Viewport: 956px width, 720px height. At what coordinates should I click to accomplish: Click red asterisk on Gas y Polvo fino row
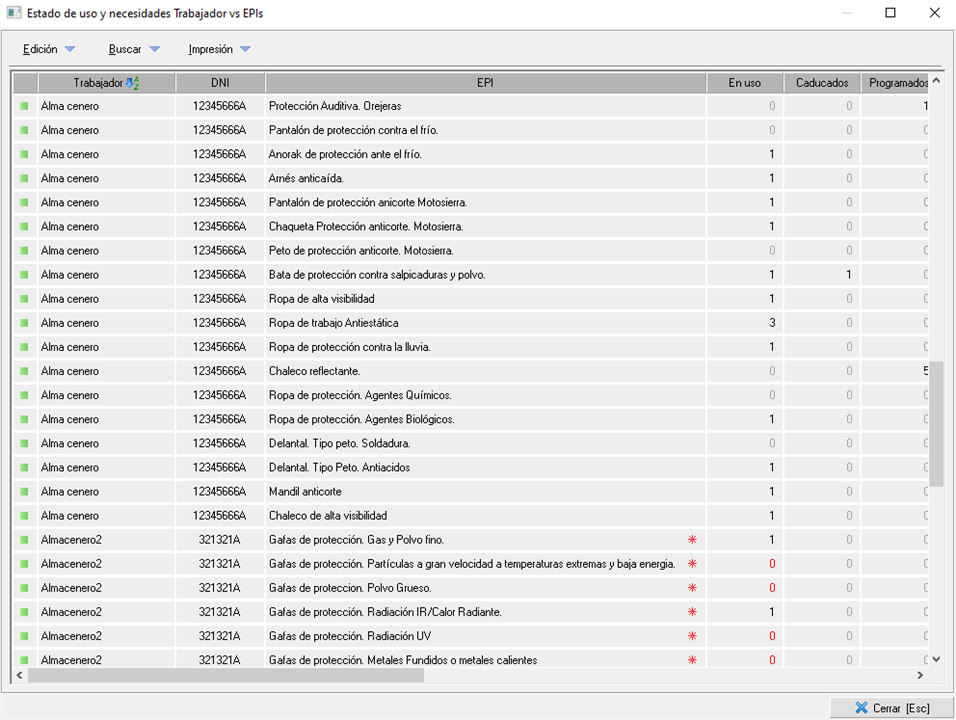(692, 540)
